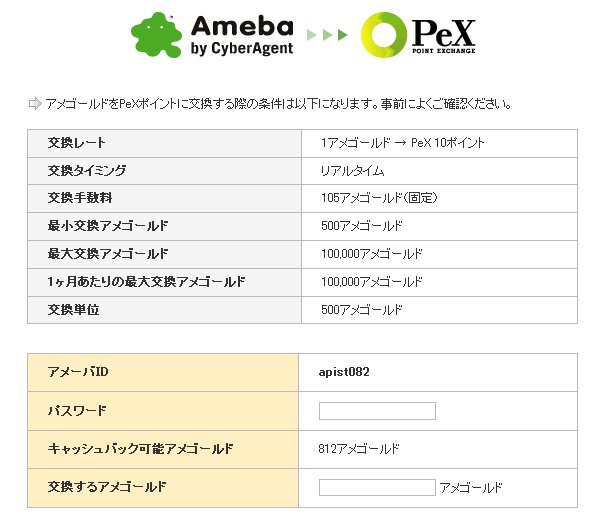Click the green Ameba mascot icon
606x514 pixels.
tap(156, 36)
